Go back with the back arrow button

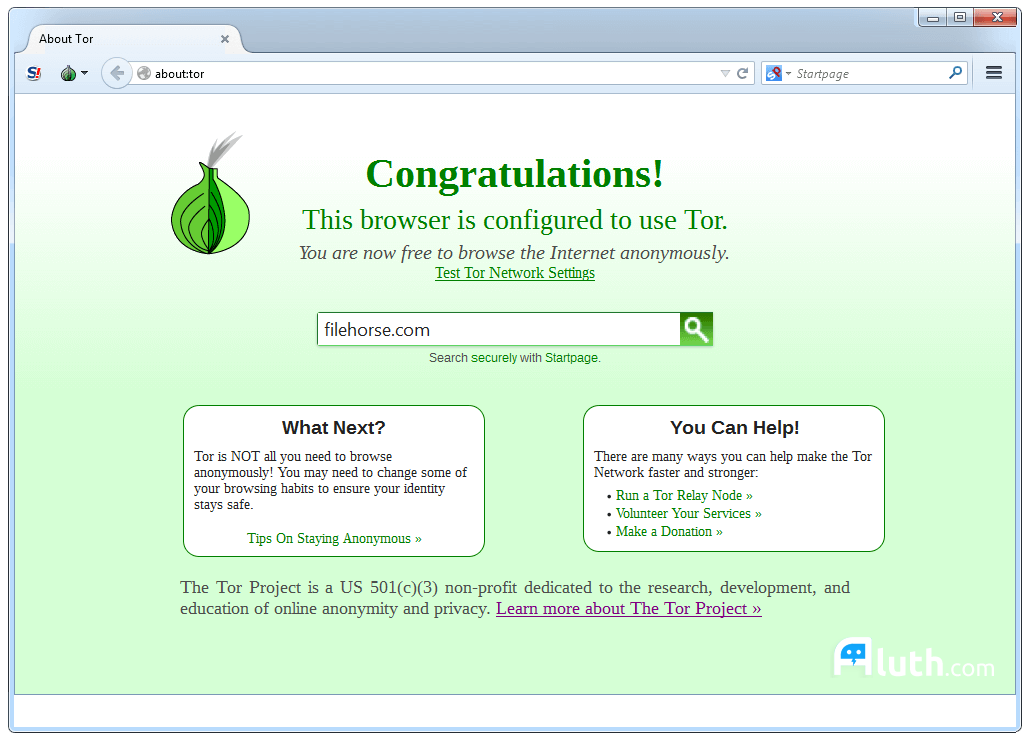coord(117,73)
